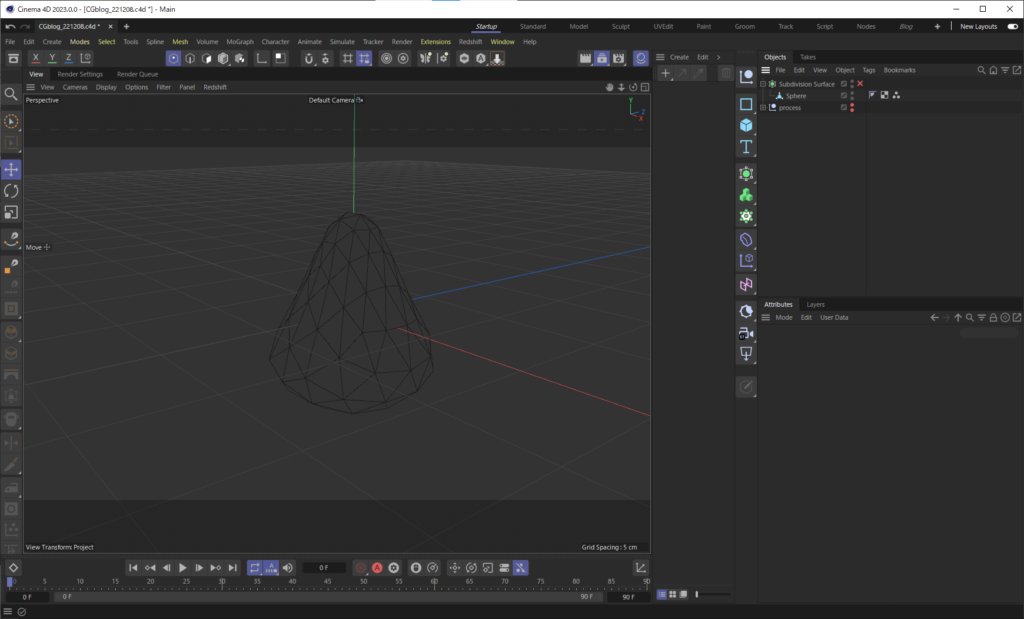Activate the Live Selection tool

pyautogui.click(x=11, y=121)
